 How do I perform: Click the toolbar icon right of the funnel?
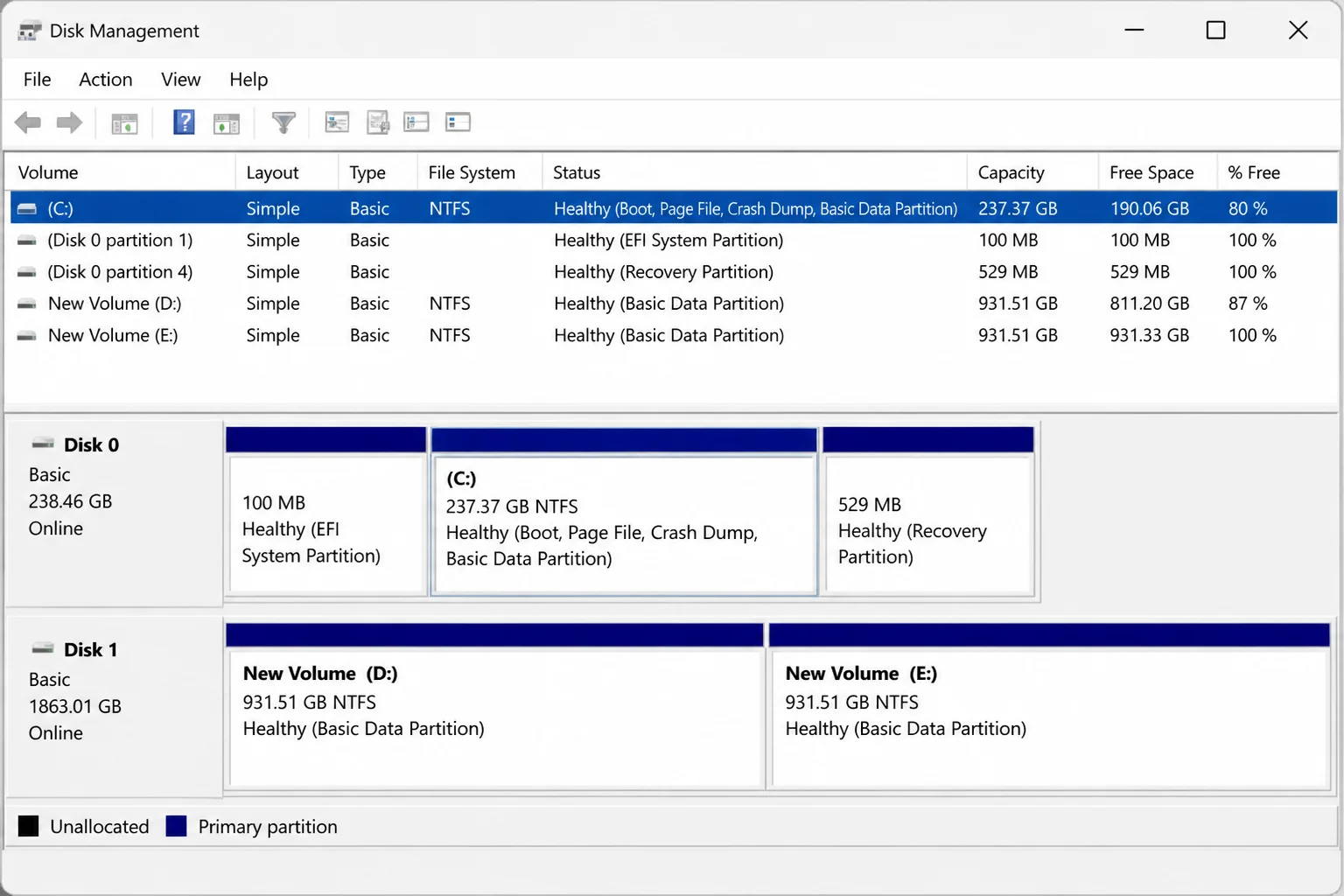pos(337,122)
